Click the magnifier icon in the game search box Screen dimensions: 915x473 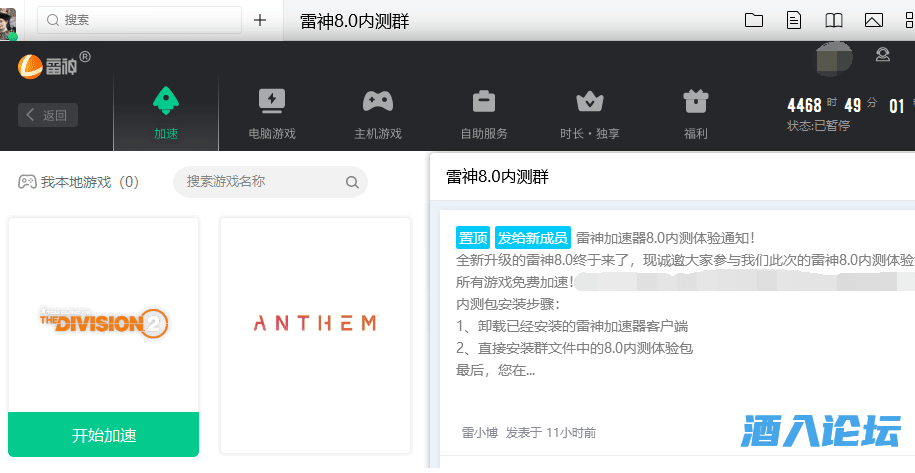coord(352,182)
